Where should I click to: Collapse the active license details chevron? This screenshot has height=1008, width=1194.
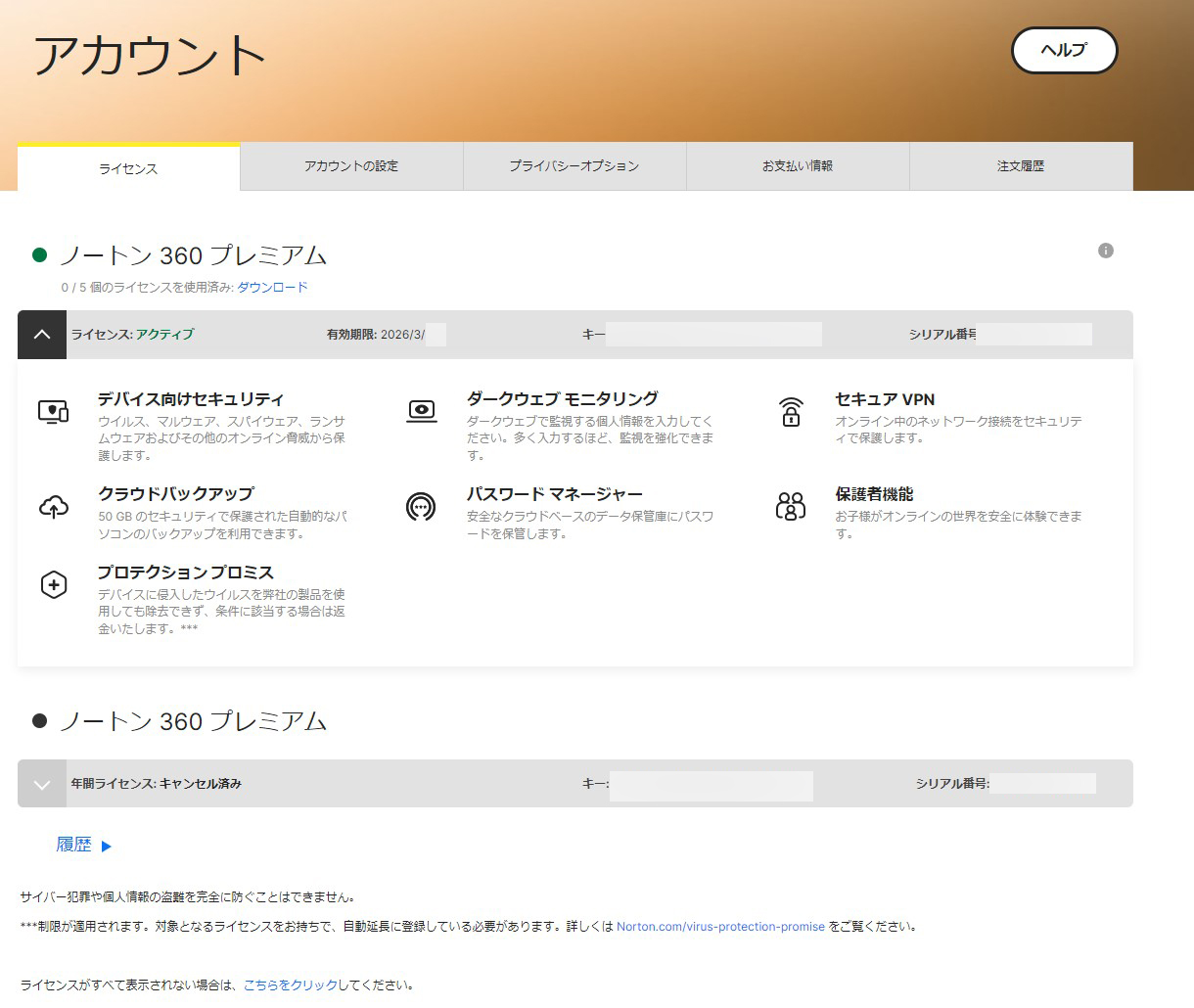pyautogui.click(x=42, y=335)
